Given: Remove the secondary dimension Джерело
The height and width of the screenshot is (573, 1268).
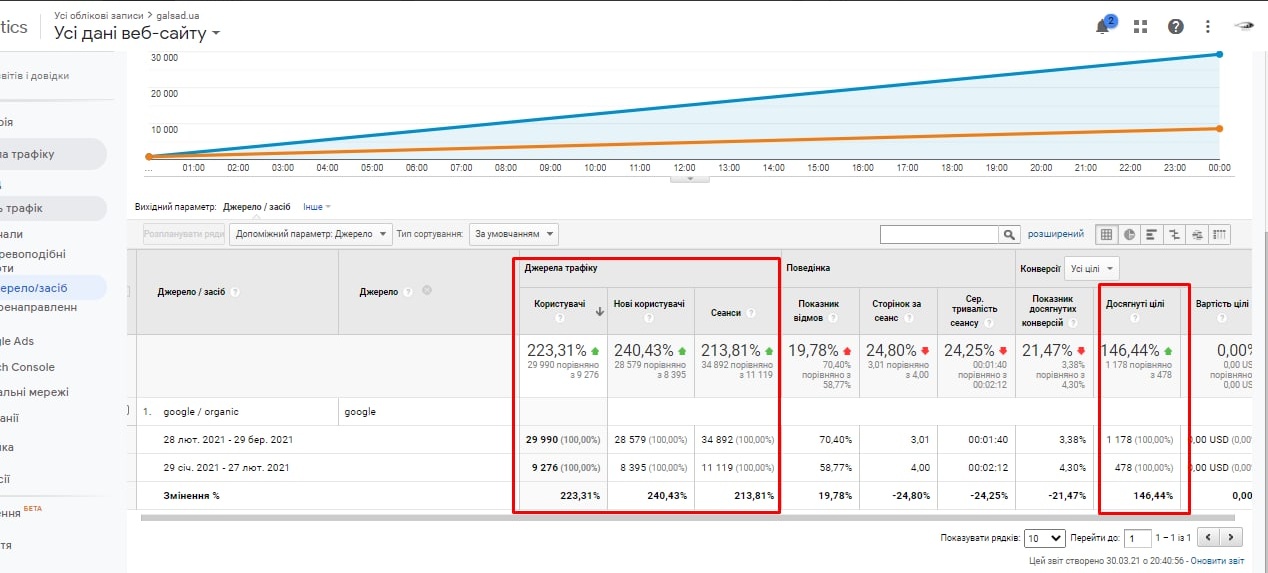Looking at the screenshot, I should point(427,291).
